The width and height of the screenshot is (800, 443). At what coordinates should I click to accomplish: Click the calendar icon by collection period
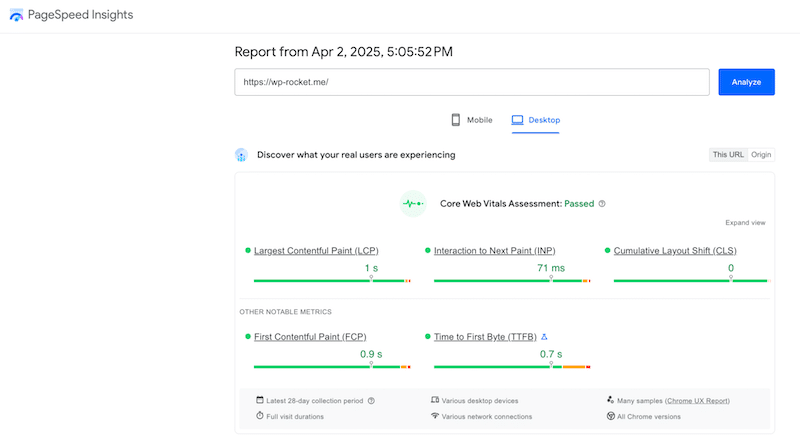(260, 400)
